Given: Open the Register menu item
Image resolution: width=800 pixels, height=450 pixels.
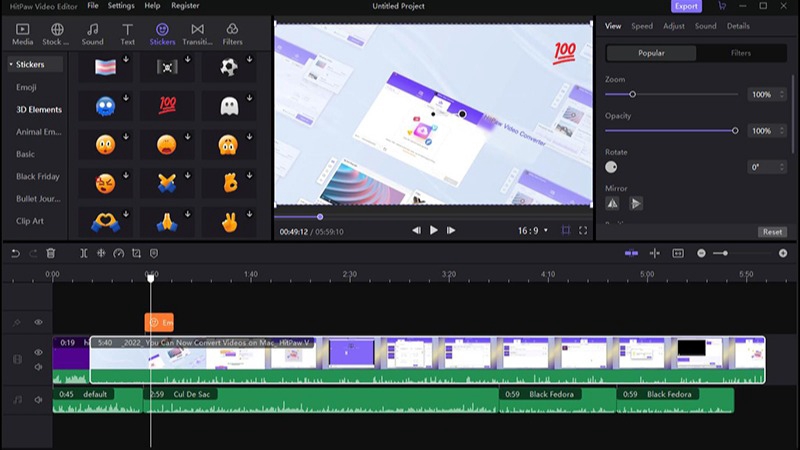Looking at the screenshot, I should click(185, 6).
